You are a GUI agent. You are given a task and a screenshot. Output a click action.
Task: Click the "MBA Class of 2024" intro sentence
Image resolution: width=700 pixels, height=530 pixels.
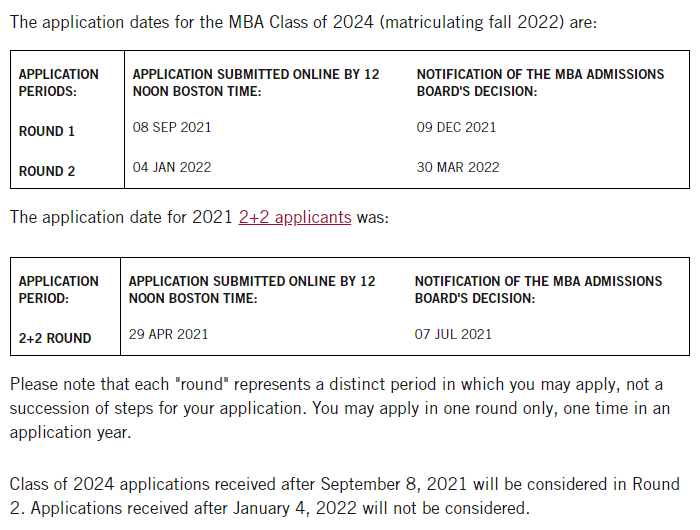(x=303, y=21)
